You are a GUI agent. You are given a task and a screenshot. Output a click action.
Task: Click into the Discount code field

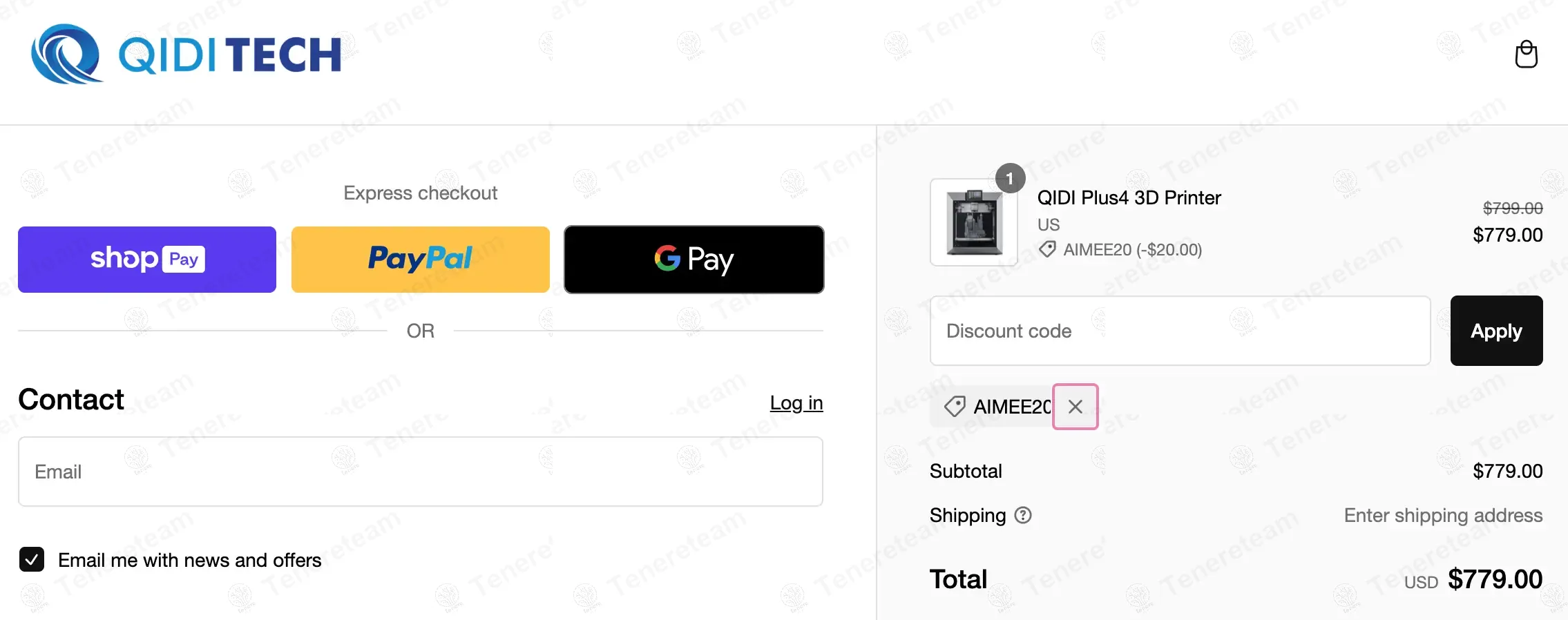1180,331
